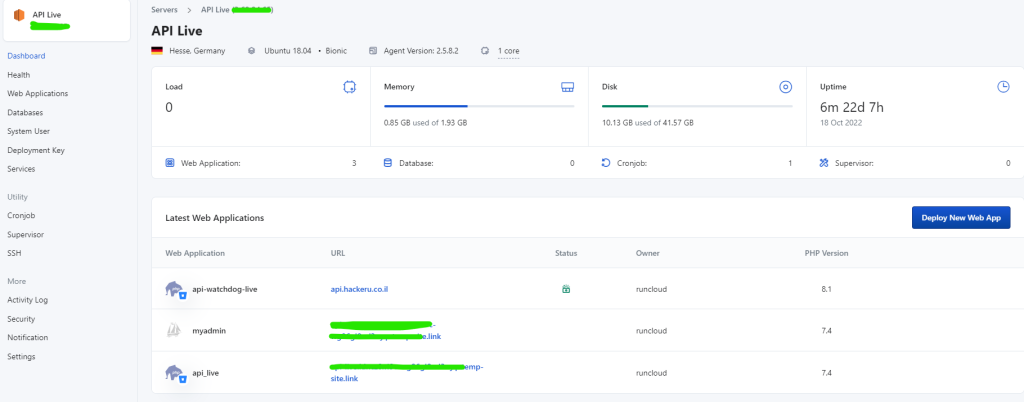Viewport: 1024px width, 402px height.
Task: Click the Uptime clock icon
Action: (x=1003, y=87)
